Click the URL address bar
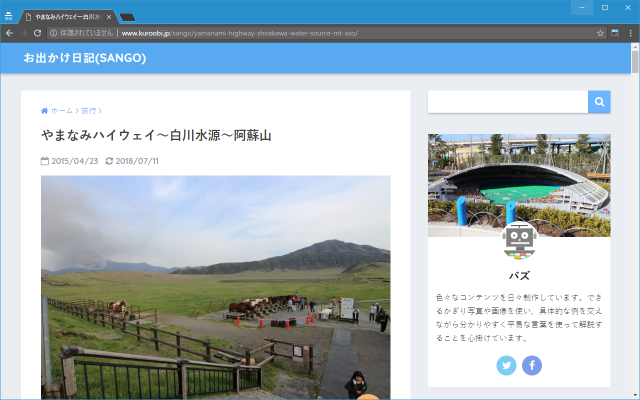This screenshot has width=640, height=400. 327,33
